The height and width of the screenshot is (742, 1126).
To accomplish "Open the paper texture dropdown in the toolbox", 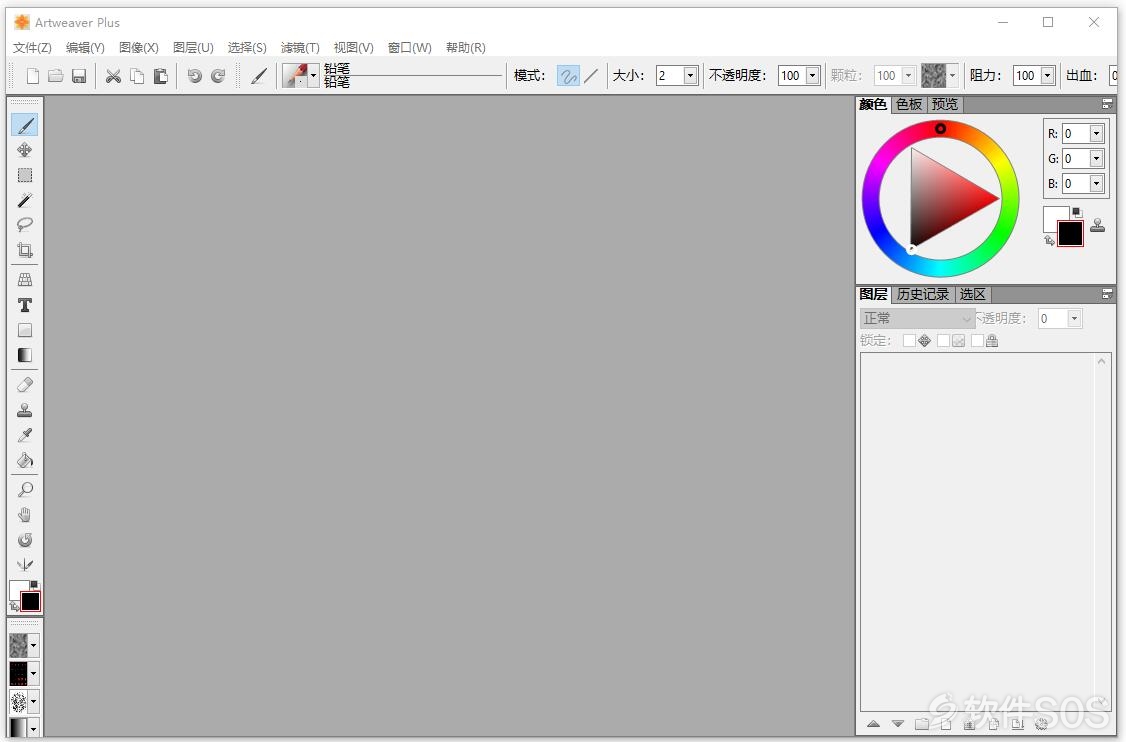I will (33, 645).
